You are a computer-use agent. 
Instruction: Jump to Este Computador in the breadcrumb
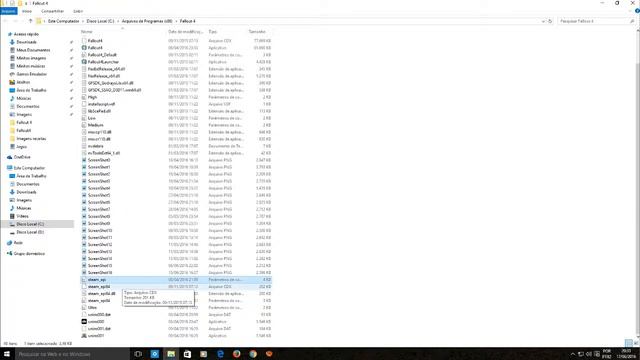[64, 21]
